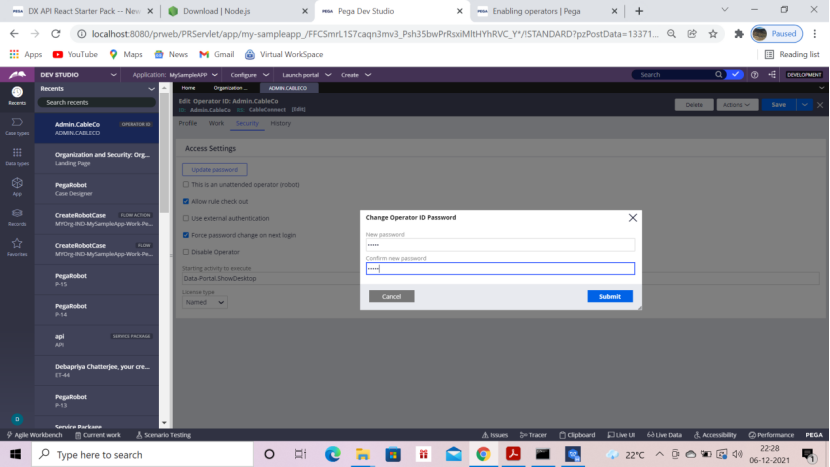This screenshot has height=467, width=830.
Task: Open the Configure menu
Action: [x=249, y=75]
